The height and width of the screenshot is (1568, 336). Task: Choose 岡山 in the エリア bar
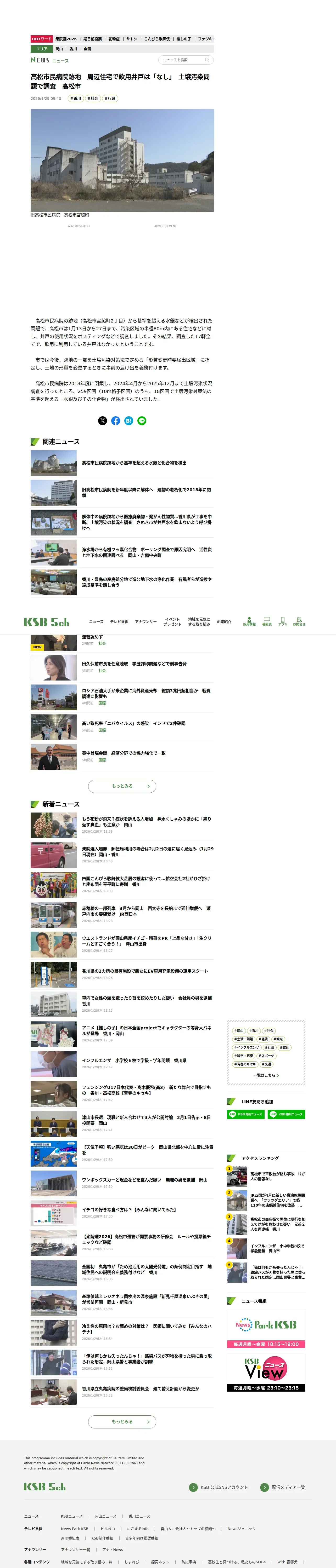[x=59, y=49]
